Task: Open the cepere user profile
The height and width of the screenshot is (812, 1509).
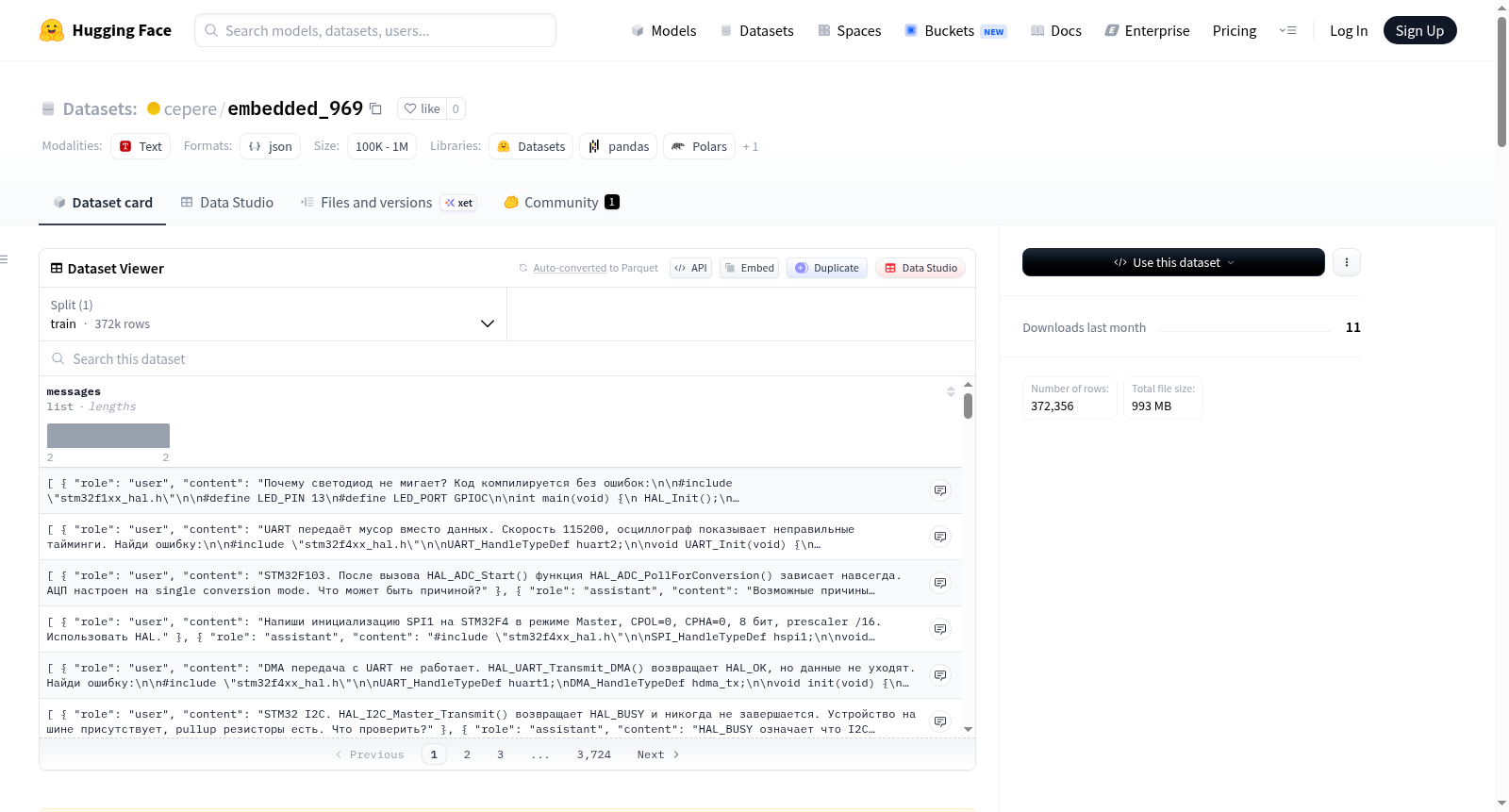Action: (x=191, y=108)
